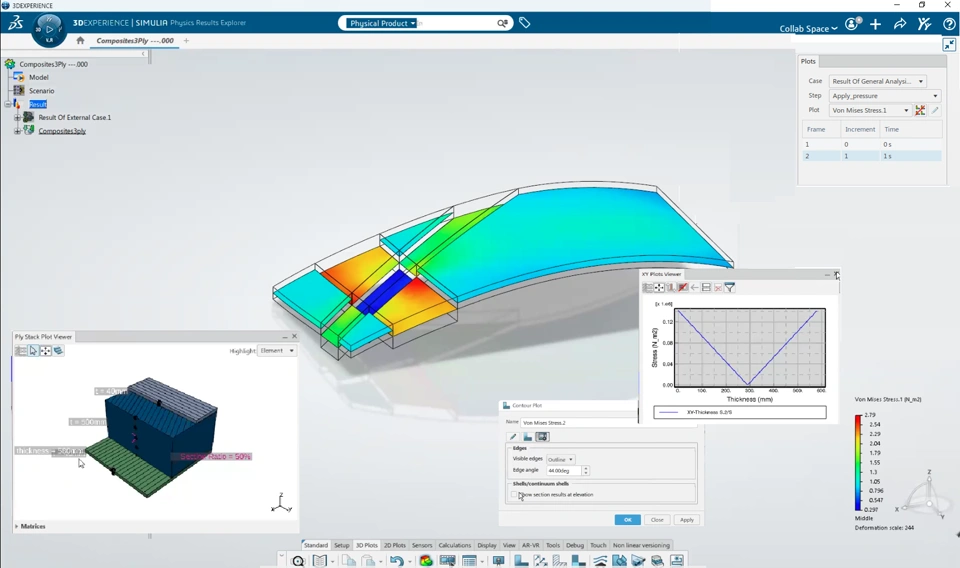The height and width of the screenshot is (568, 960).
Task: Enable Show section results at elevation checkbox
Action: click(514, 495)
